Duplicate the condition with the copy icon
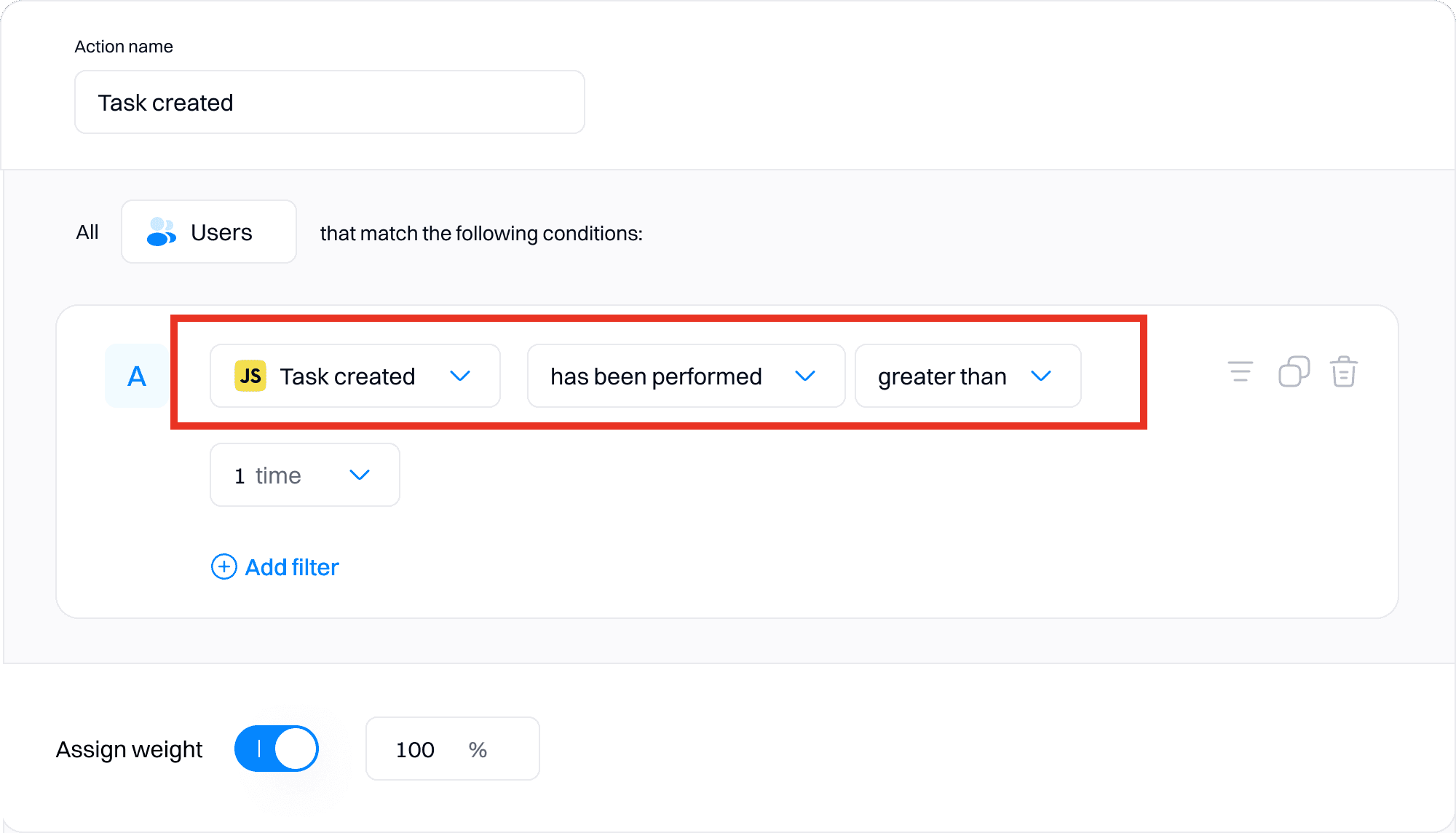The height and width of the screenshot is (833, 1456). (x=1293, y=371)
